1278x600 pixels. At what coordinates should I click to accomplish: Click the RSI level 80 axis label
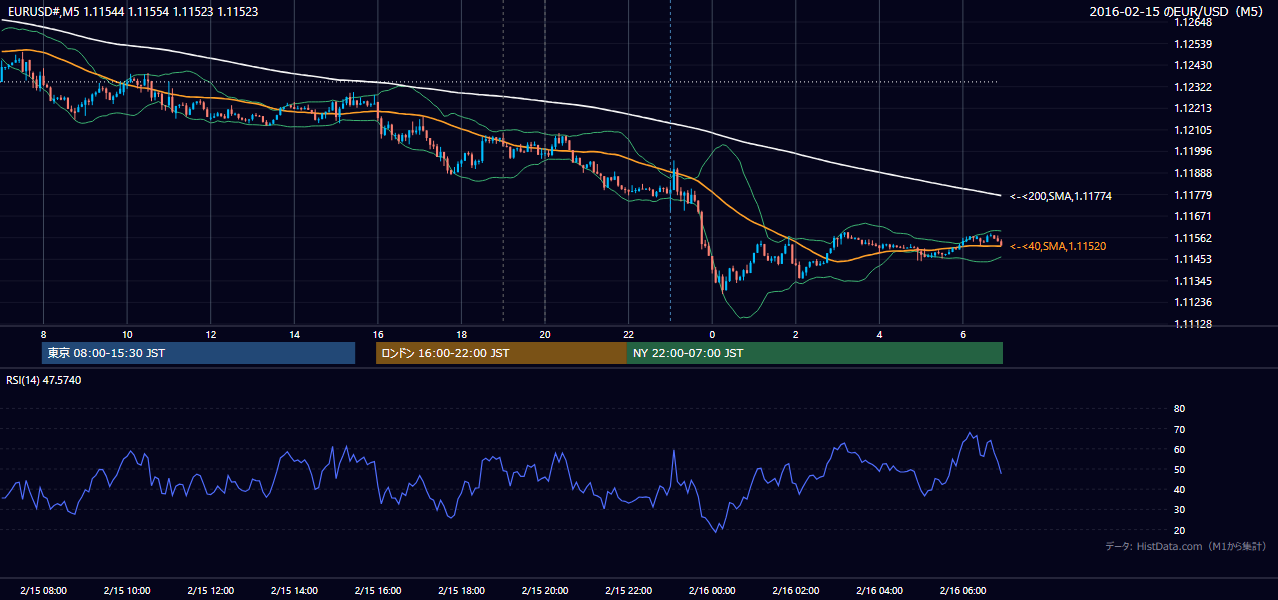[x=1179, y=409]
